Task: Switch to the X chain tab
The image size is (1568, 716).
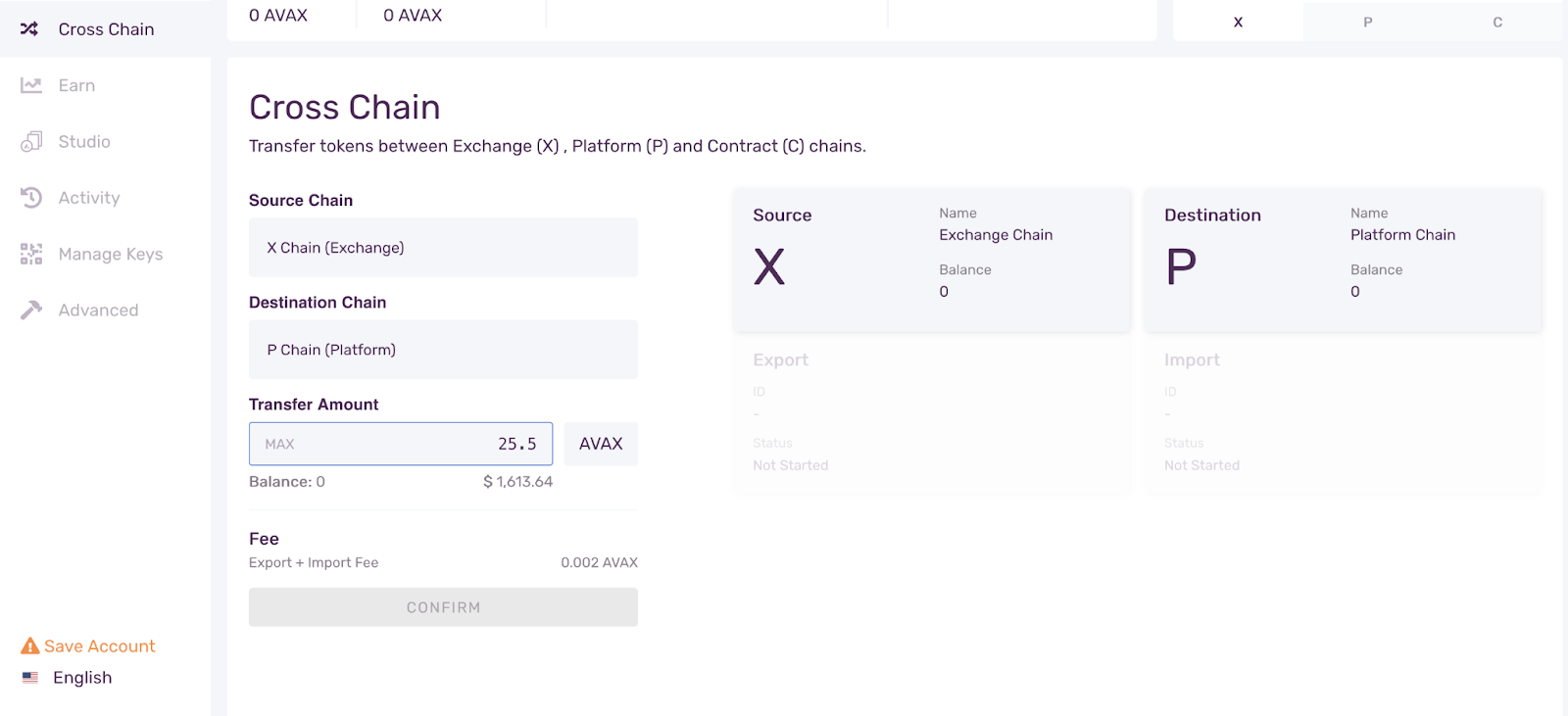Action: click(x=1238, y=22)
